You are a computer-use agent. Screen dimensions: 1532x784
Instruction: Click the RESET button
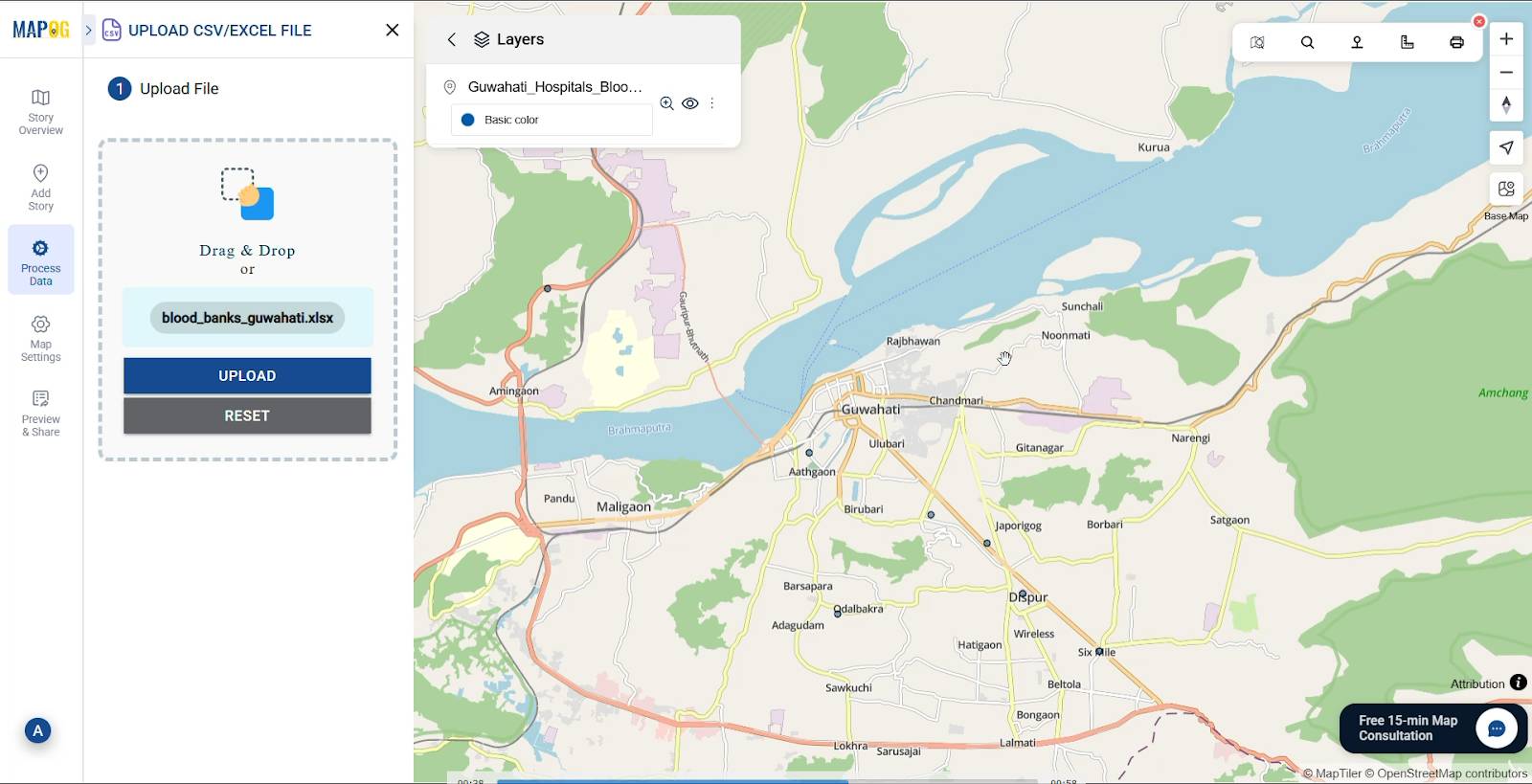(x=247, y=415)
